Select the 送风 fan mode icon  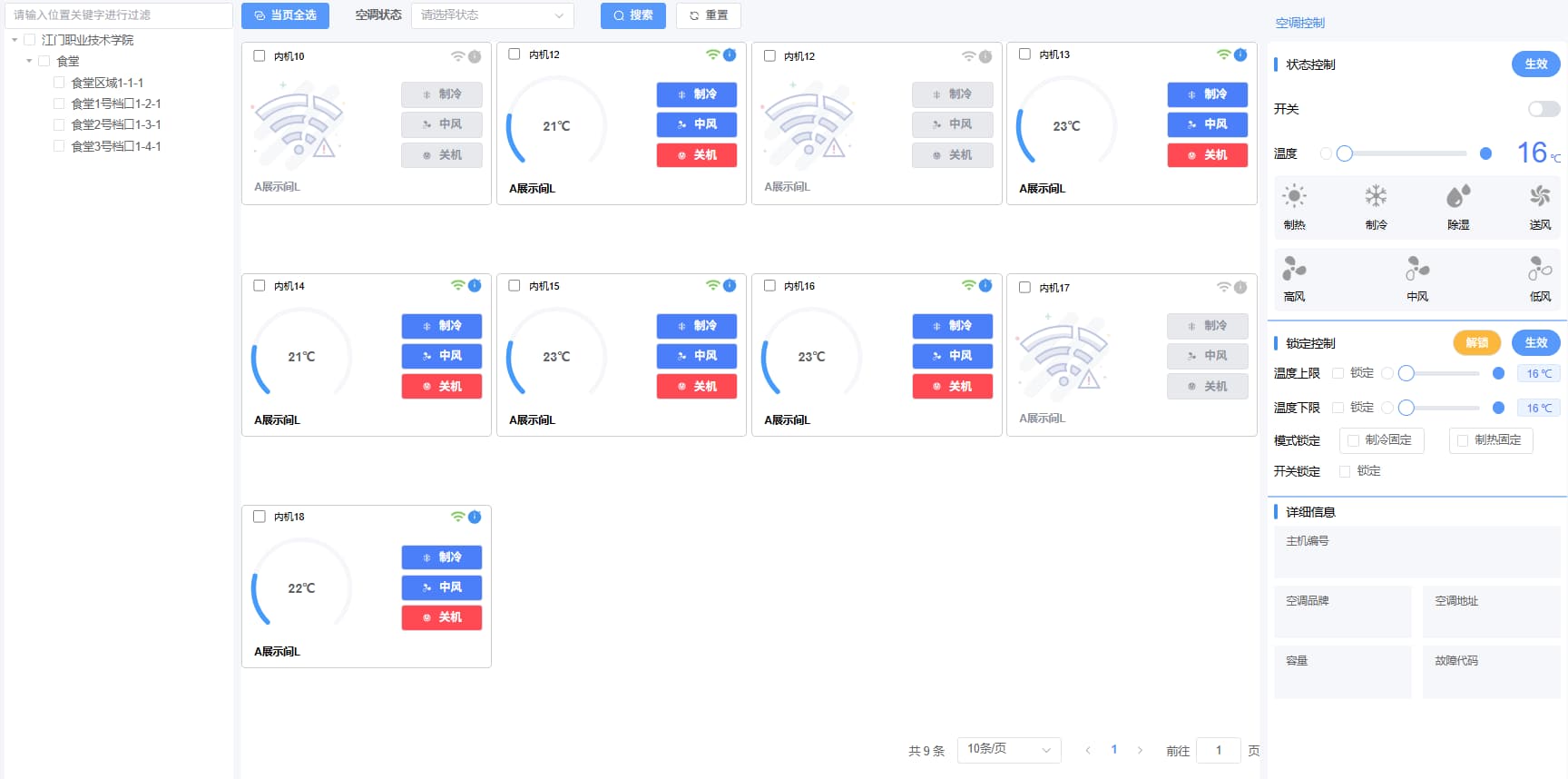click(x=1540, y=196)
